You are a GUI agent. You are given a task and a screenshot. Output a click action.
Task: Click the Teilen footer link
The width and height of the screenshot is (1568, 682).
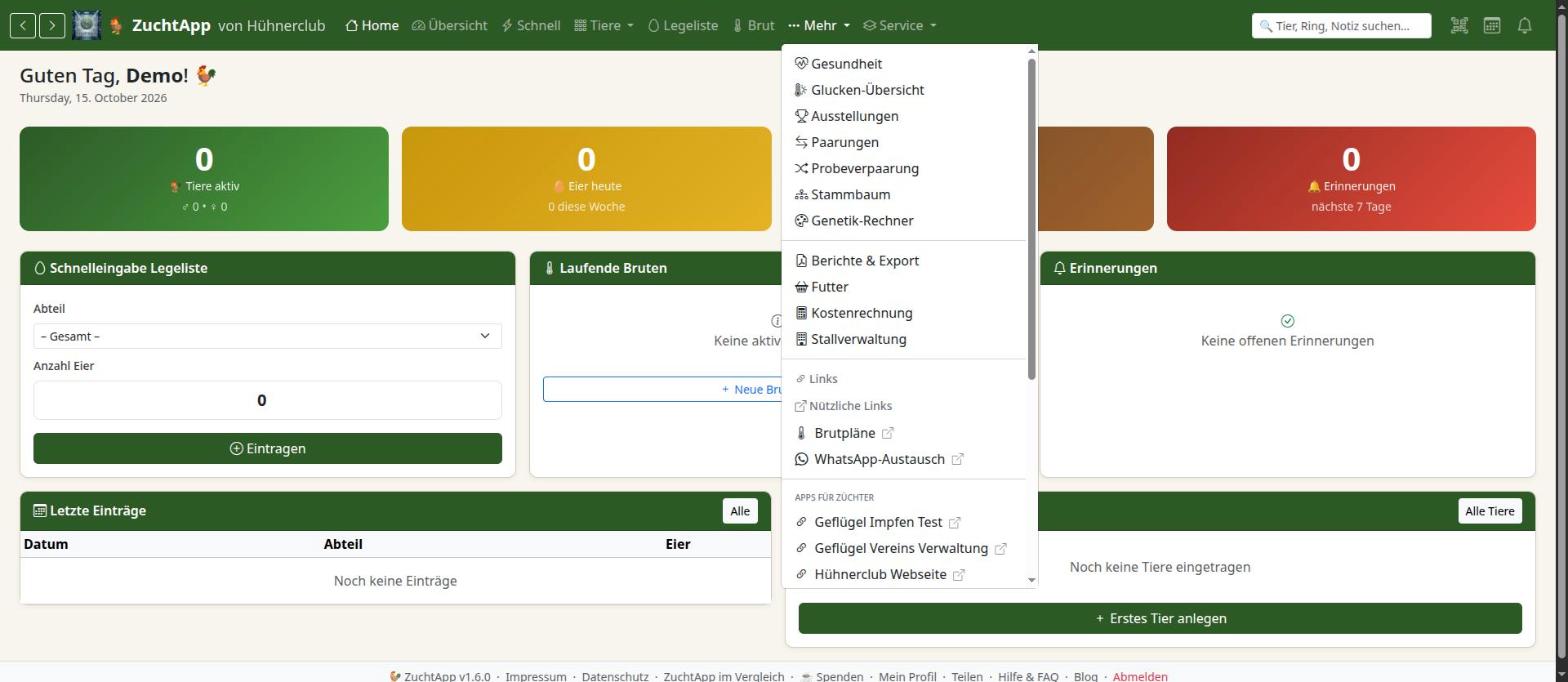(x=967, y=677)
